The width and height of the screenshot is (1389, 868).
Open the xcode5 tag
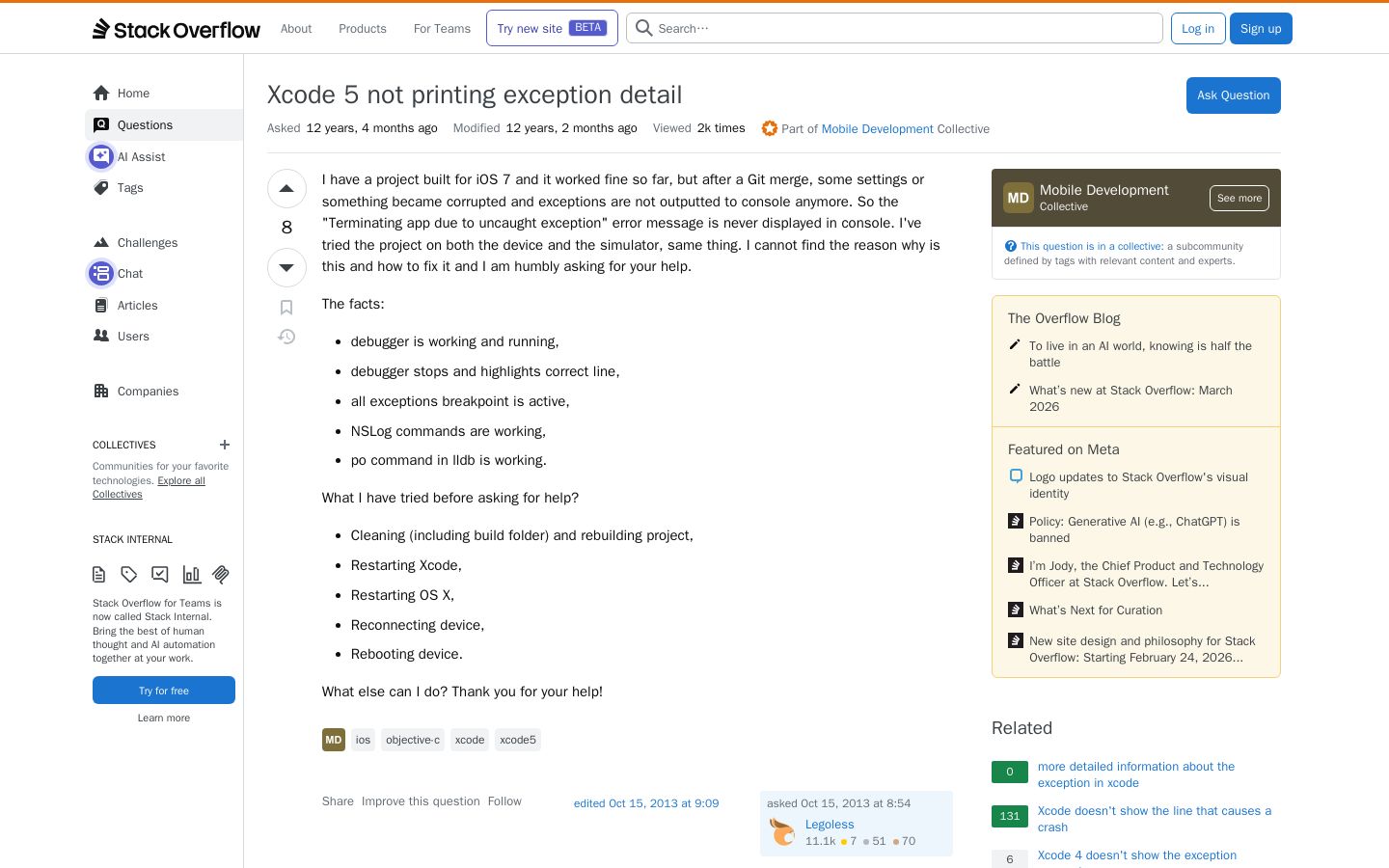518,740
